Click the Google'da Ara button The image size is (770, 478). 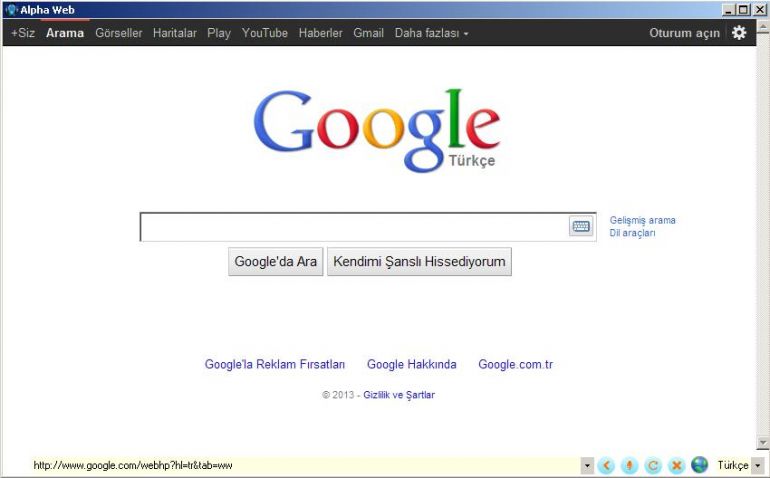click(275, 261)
